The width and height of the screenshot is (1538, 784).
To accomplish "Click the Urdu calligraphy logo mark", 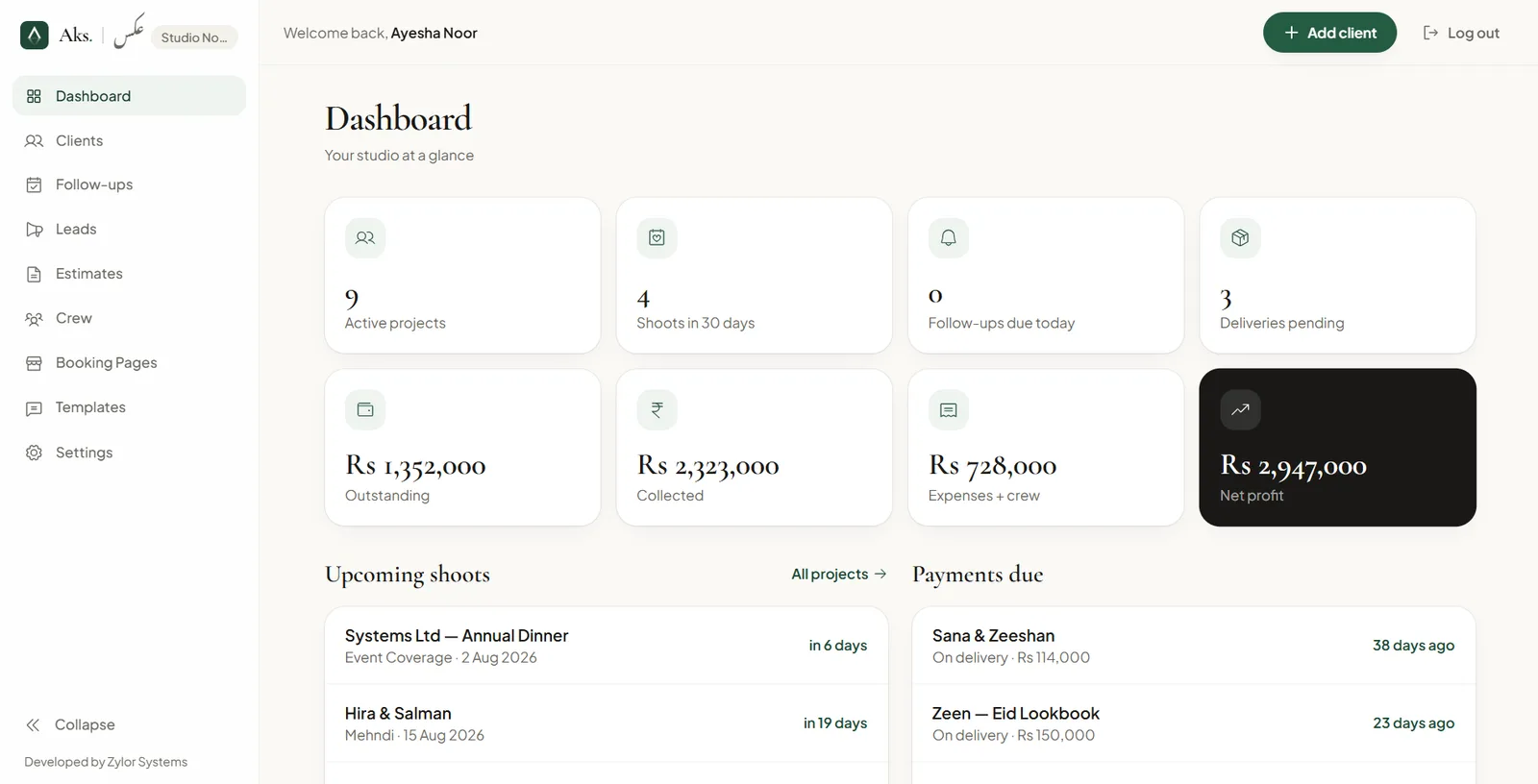I will (x=129, y=32).
